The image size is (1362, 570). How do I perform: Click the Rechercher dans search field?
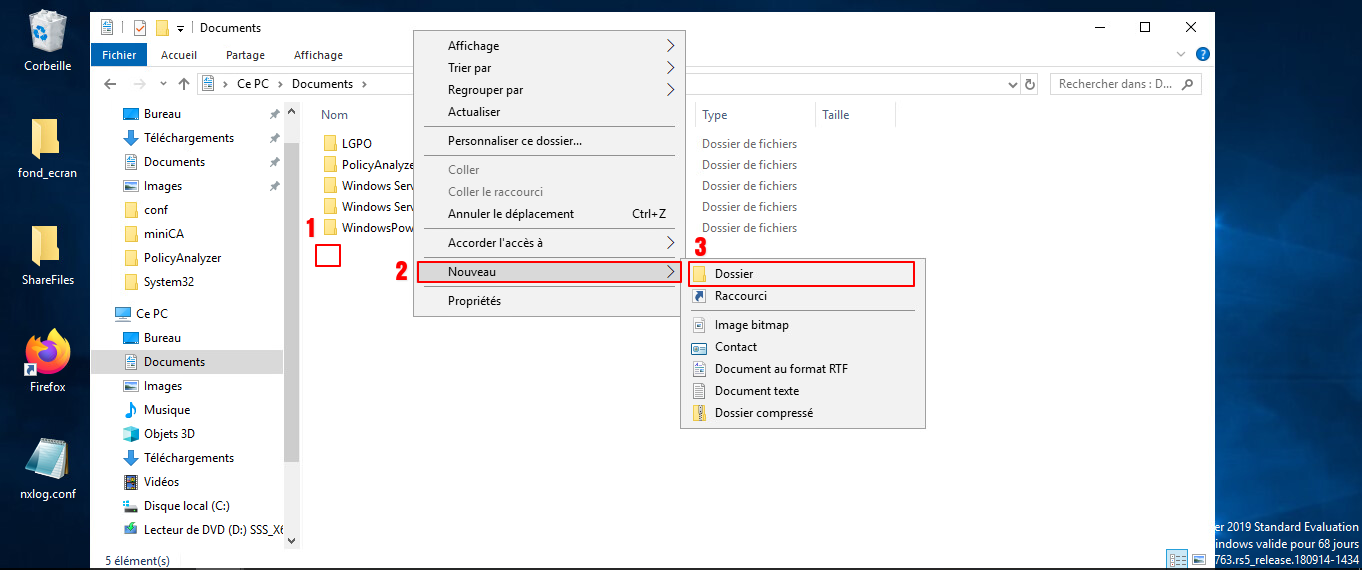[x=1115, y=84]
